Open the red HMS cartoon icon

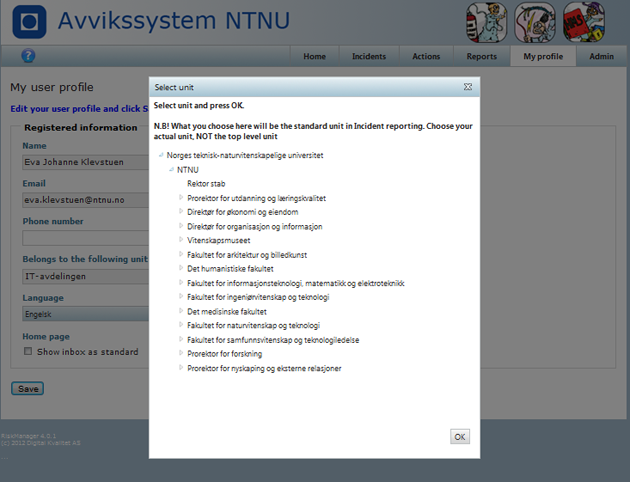click(x=583, y=22)
